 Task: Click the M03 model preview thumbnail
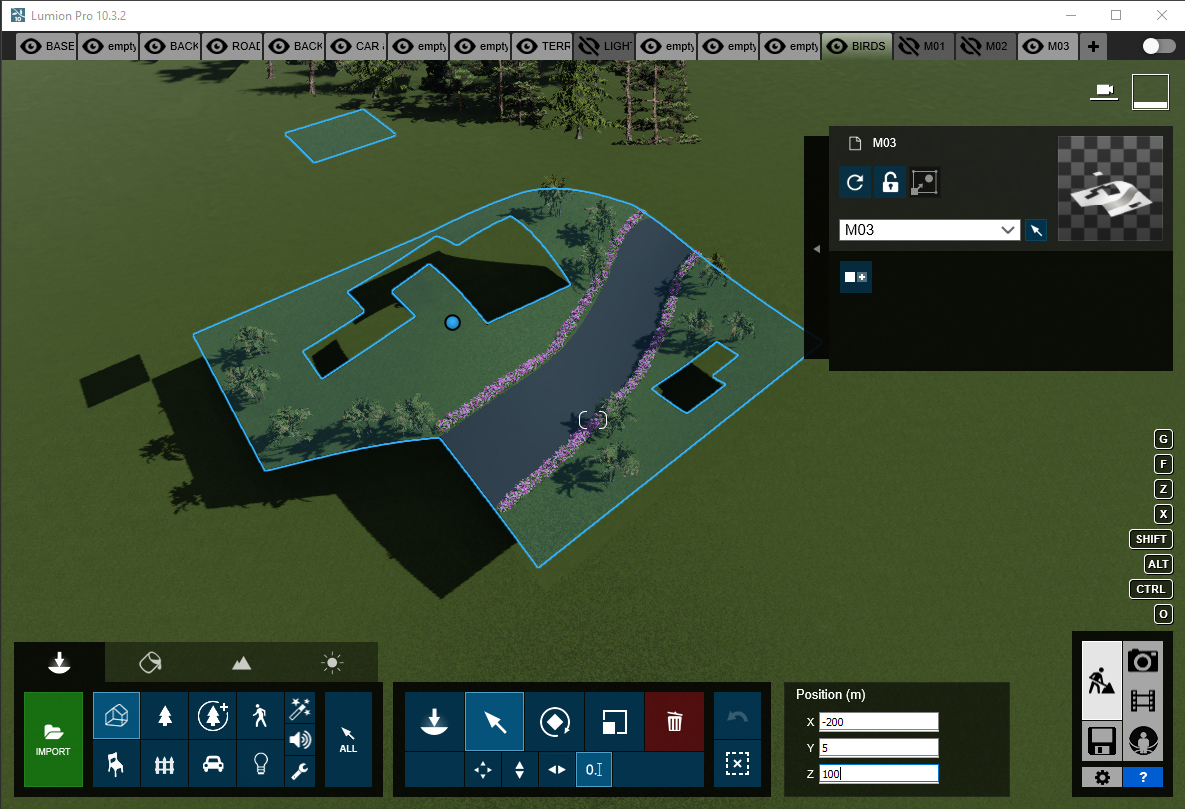tap(1110, 189)
